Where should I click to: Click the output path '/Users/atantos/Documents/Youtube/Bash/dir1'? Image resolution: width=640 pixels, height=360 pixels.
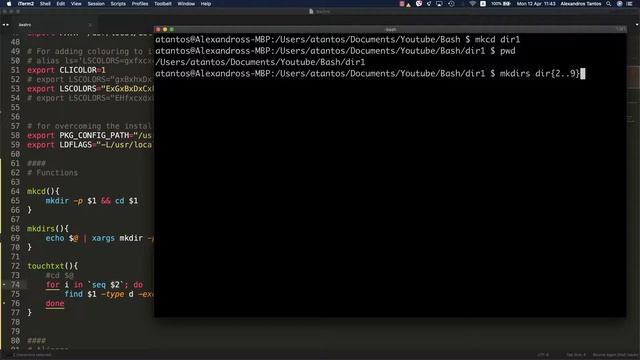(260, 62)
